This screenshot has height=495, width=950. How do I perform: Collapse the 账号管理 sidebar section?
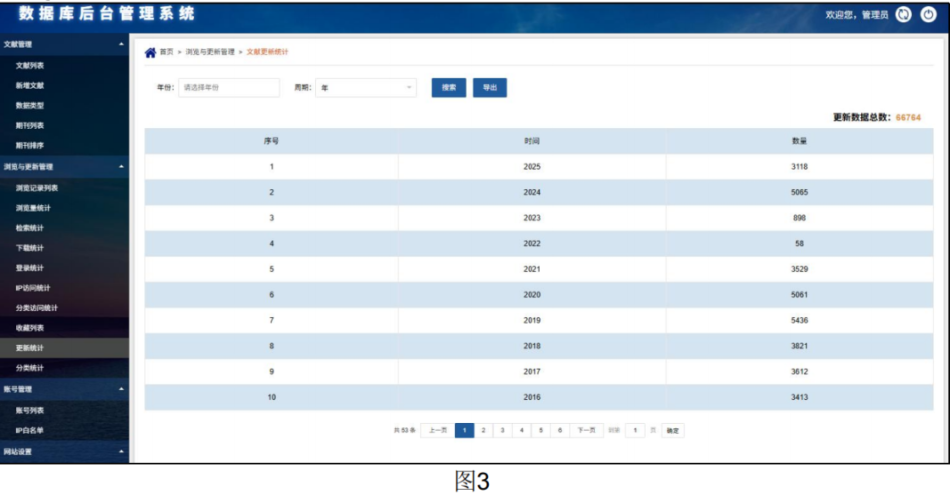[121, 389]
